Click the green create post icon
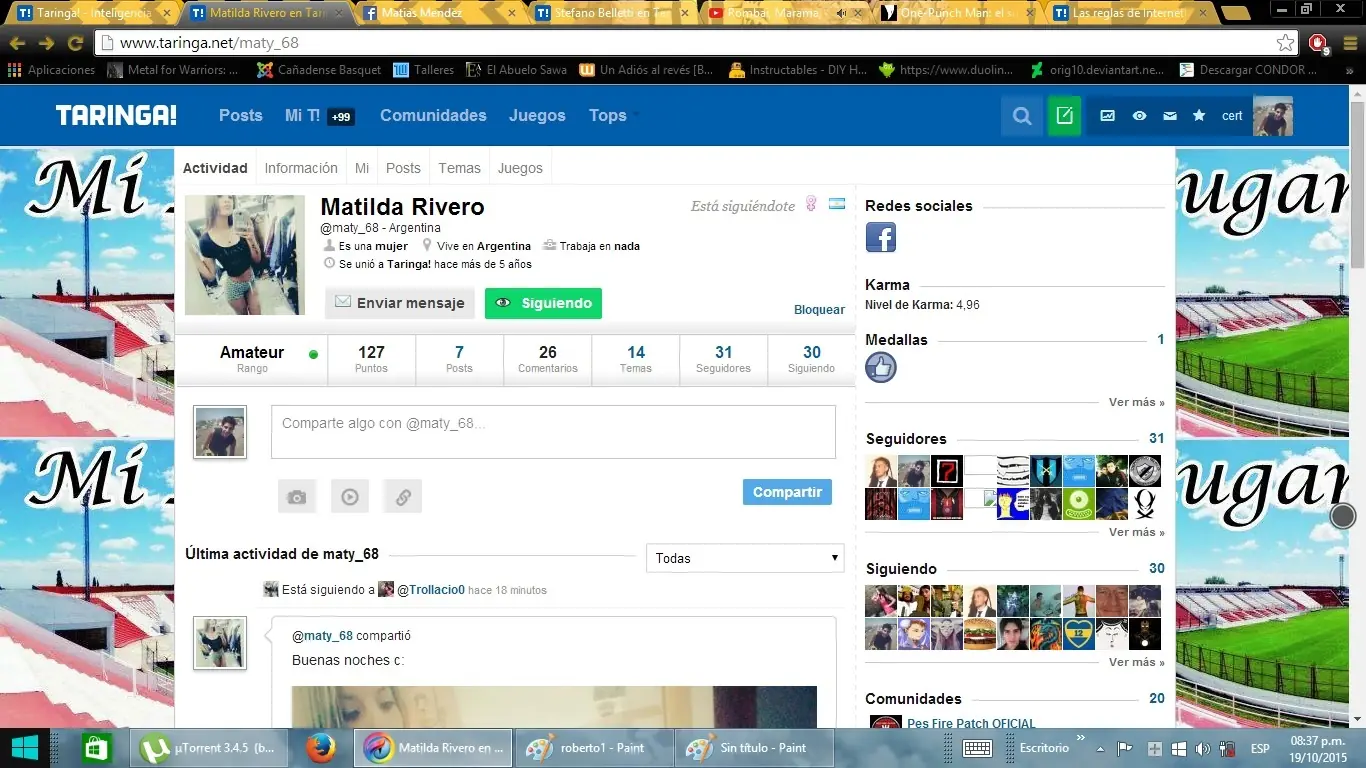The height and width of the screenshot is (768, 1366). tap(1064, 116)
